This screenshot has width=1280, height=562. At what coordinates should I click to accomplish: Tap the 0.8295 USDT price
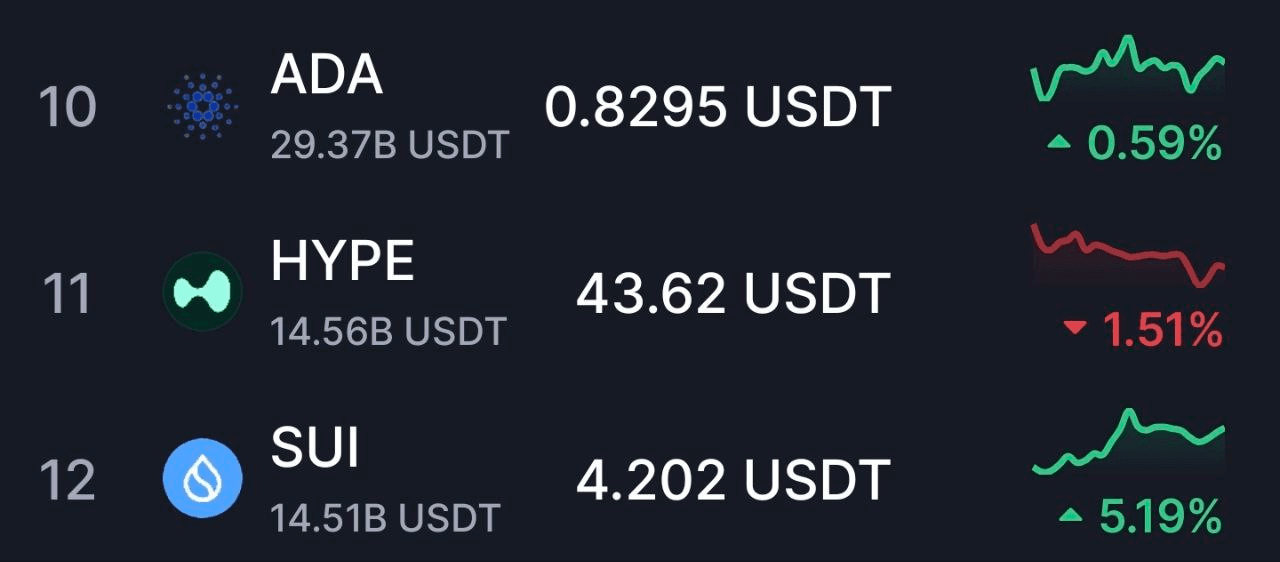coord(718,107)
